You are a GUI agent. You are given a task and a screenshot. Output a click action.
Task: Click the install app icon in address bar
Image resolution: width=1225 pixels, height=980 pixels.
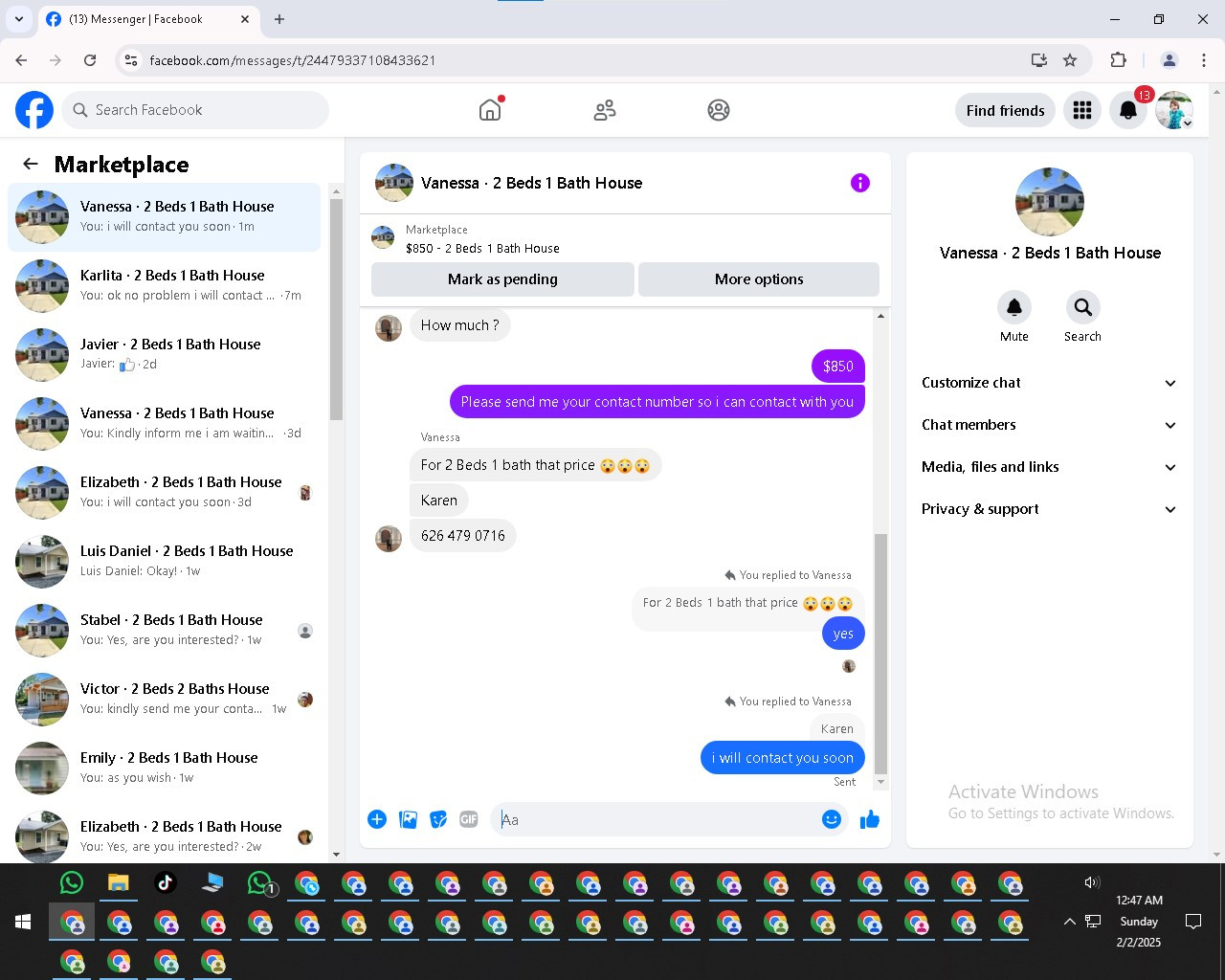coord(1039,60)
